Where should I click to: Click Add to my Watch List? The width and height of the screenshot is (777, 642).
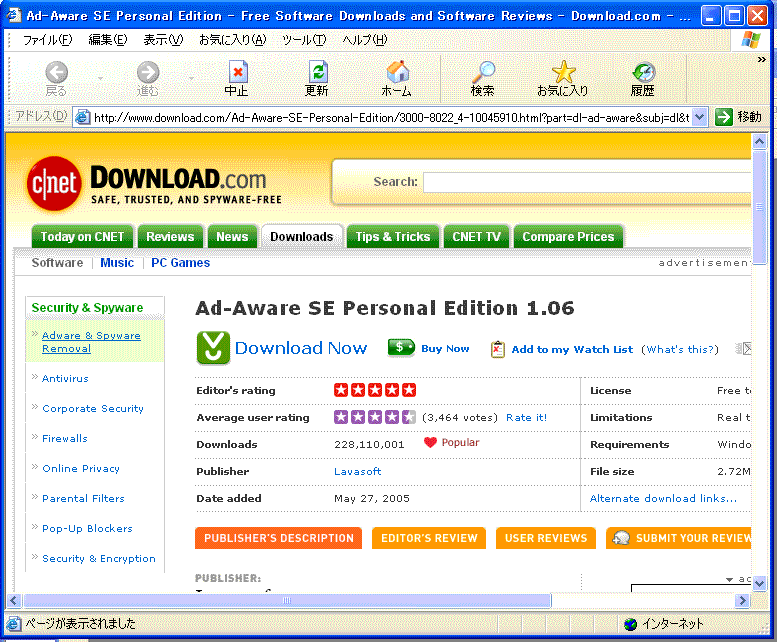[x=572, y=349]
